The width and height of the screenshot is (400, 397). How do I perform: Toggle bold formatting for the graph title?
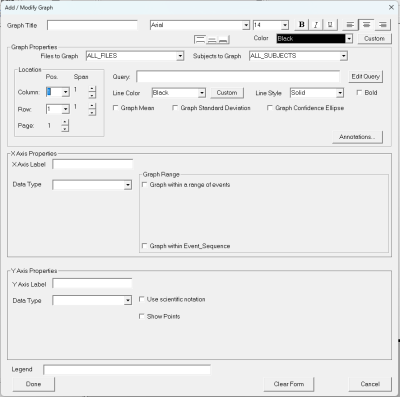point(302,25)
